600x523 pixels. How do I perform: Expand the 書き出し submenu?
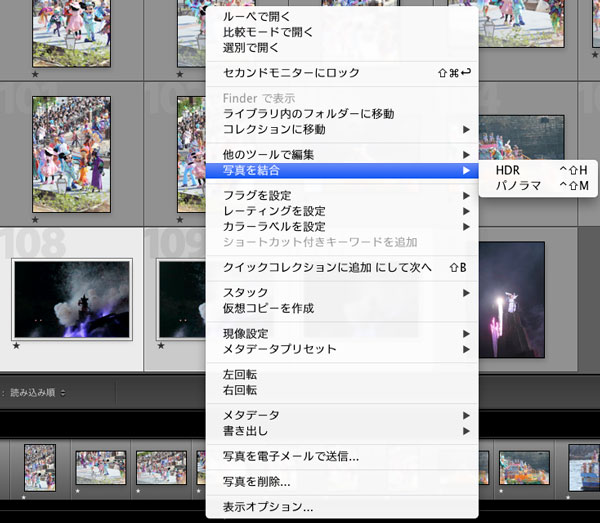[x=342, y=431]
